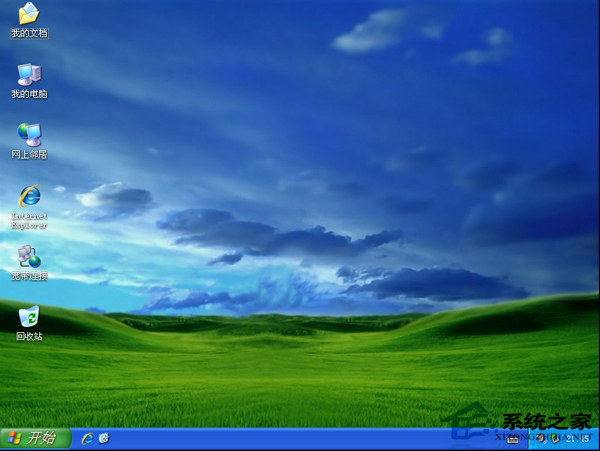Click the green hardware tray icon
600x451 pixels.
(555, 439)
